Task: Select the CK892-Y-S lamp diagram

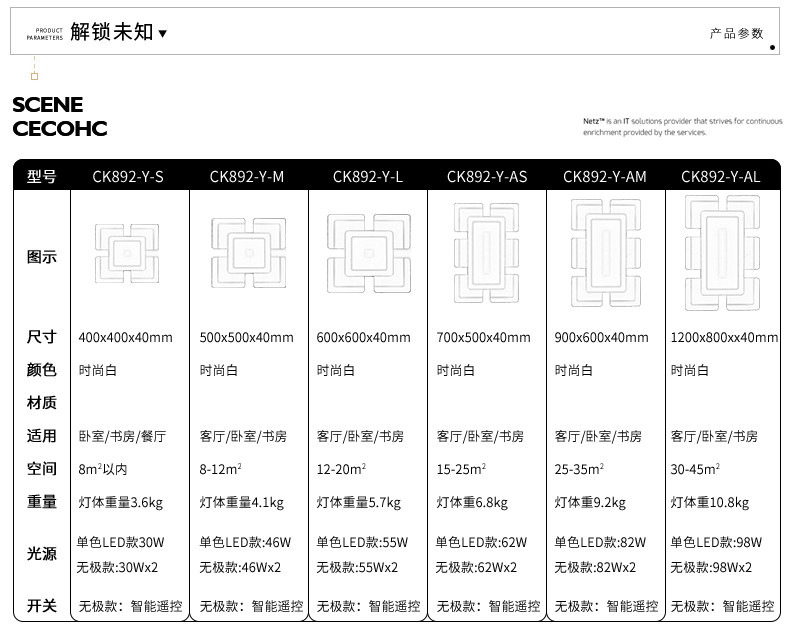Action: pos(127,253)
